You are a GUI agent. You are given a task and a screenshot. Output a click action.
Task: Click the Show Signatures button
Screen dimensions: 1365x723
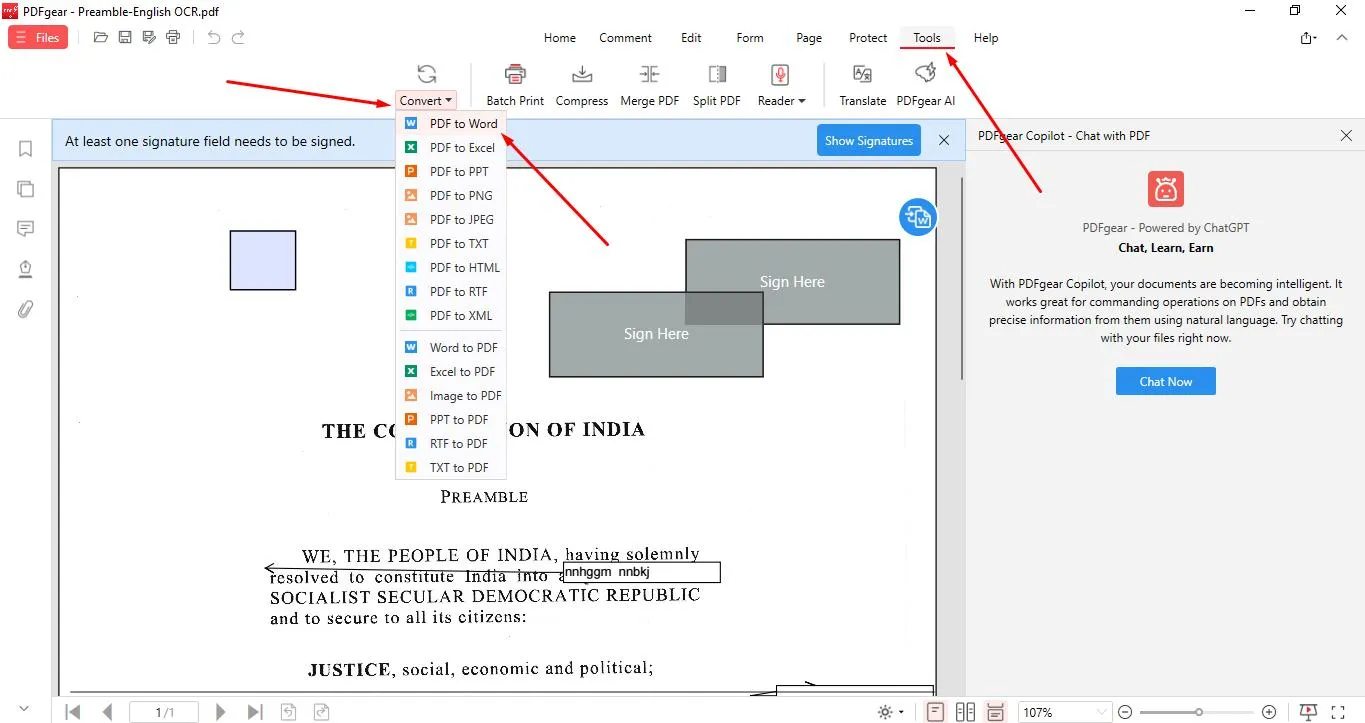[868, 141]
